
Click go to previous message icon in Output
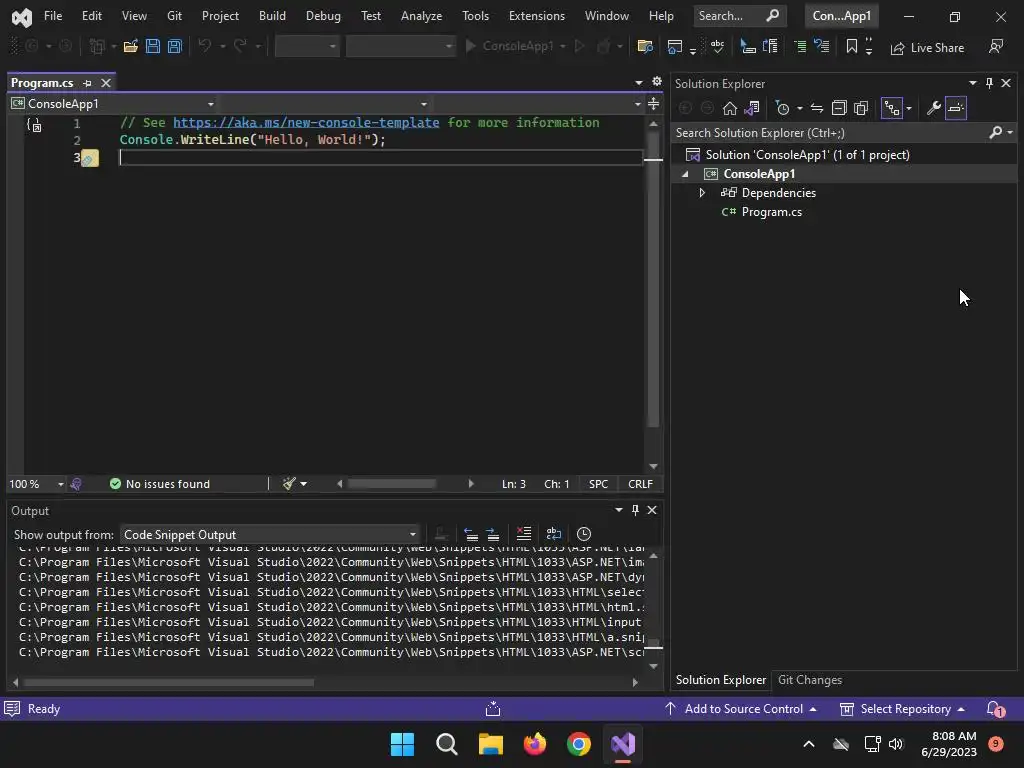point(471,534)
